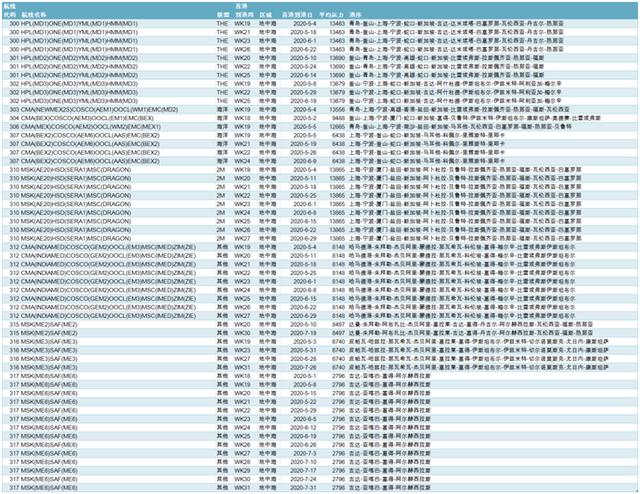Click date 2020-5-24 in route 301 row
This screenshot has width=640, height=494.
pyautogui.click(x=303, y=67)
